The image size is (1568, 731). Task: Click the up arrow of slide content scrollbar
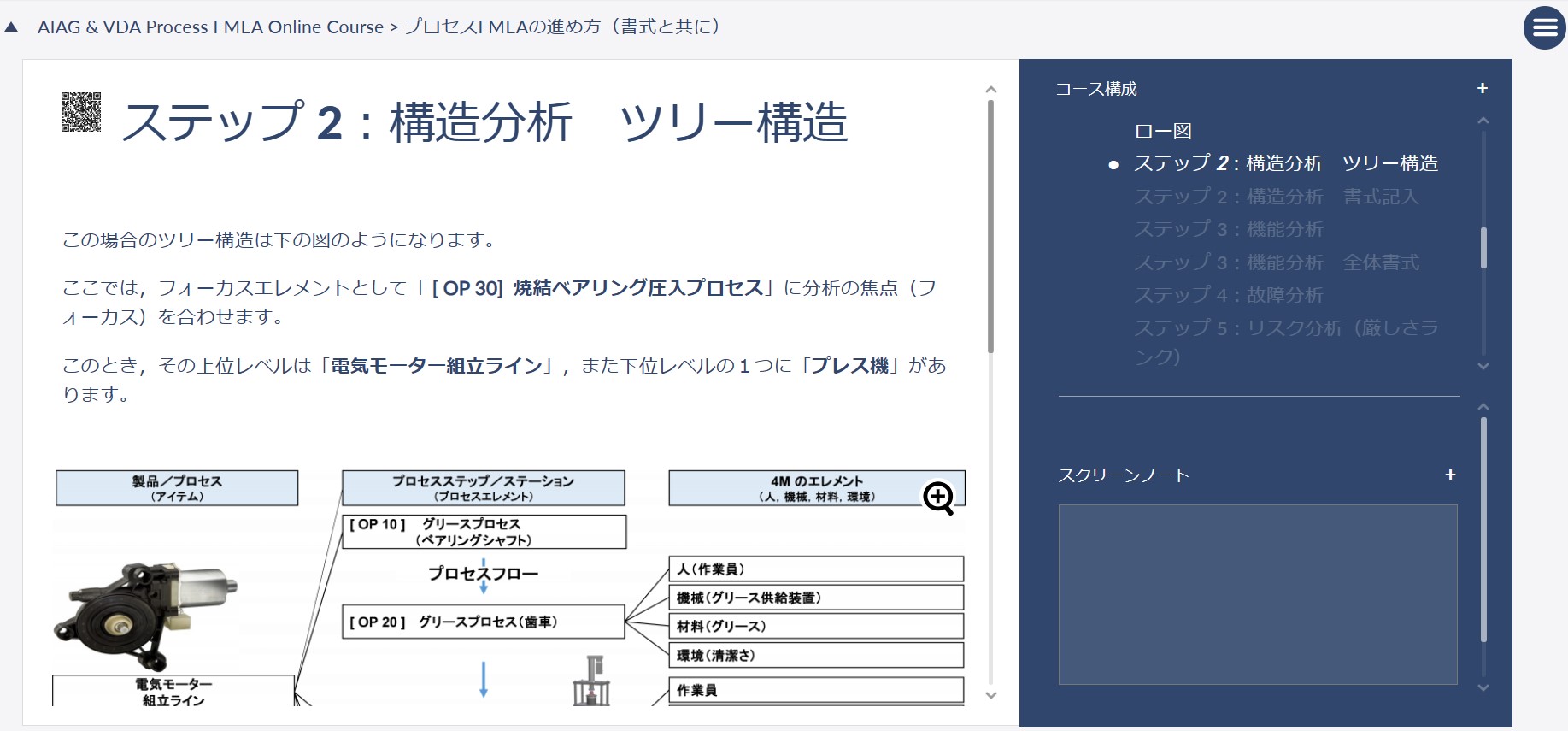991,90
